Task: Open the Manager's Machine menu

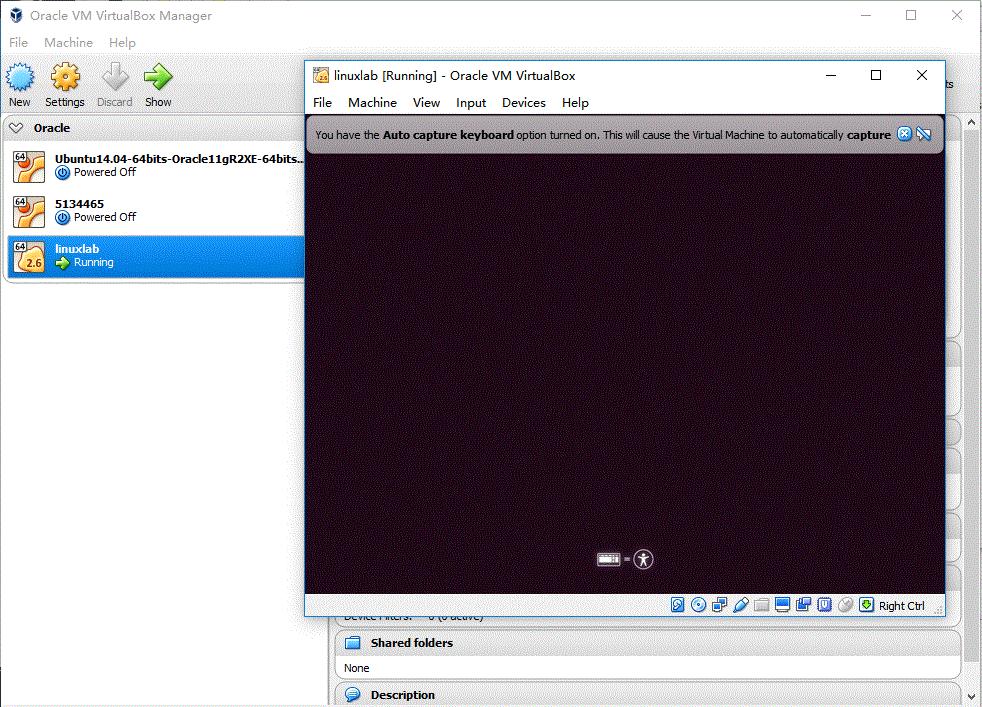Action: pyautogui.click(x=68, y=43)
